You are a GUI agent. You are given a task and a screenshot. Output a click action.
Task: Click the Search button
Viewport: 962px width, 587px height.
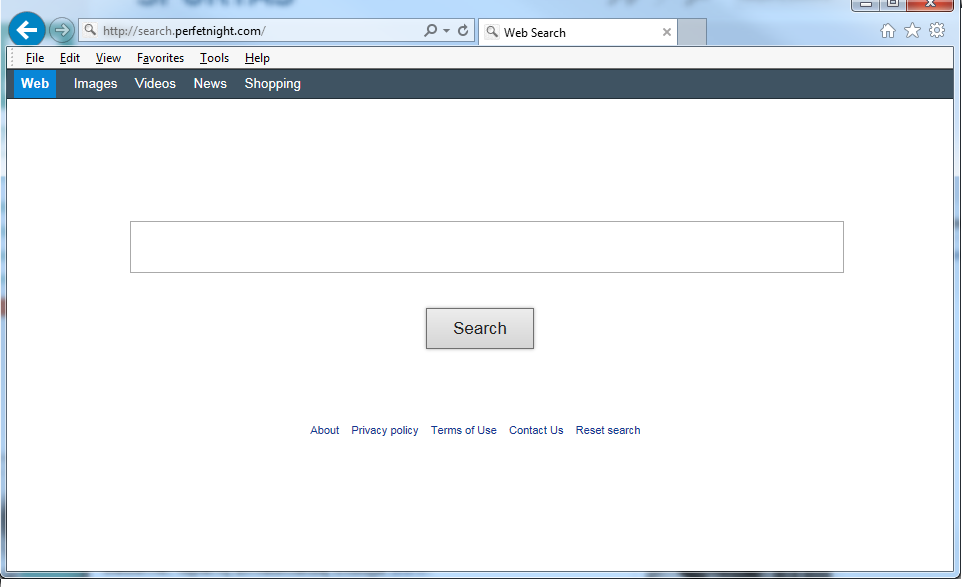[x=480, y=328]
